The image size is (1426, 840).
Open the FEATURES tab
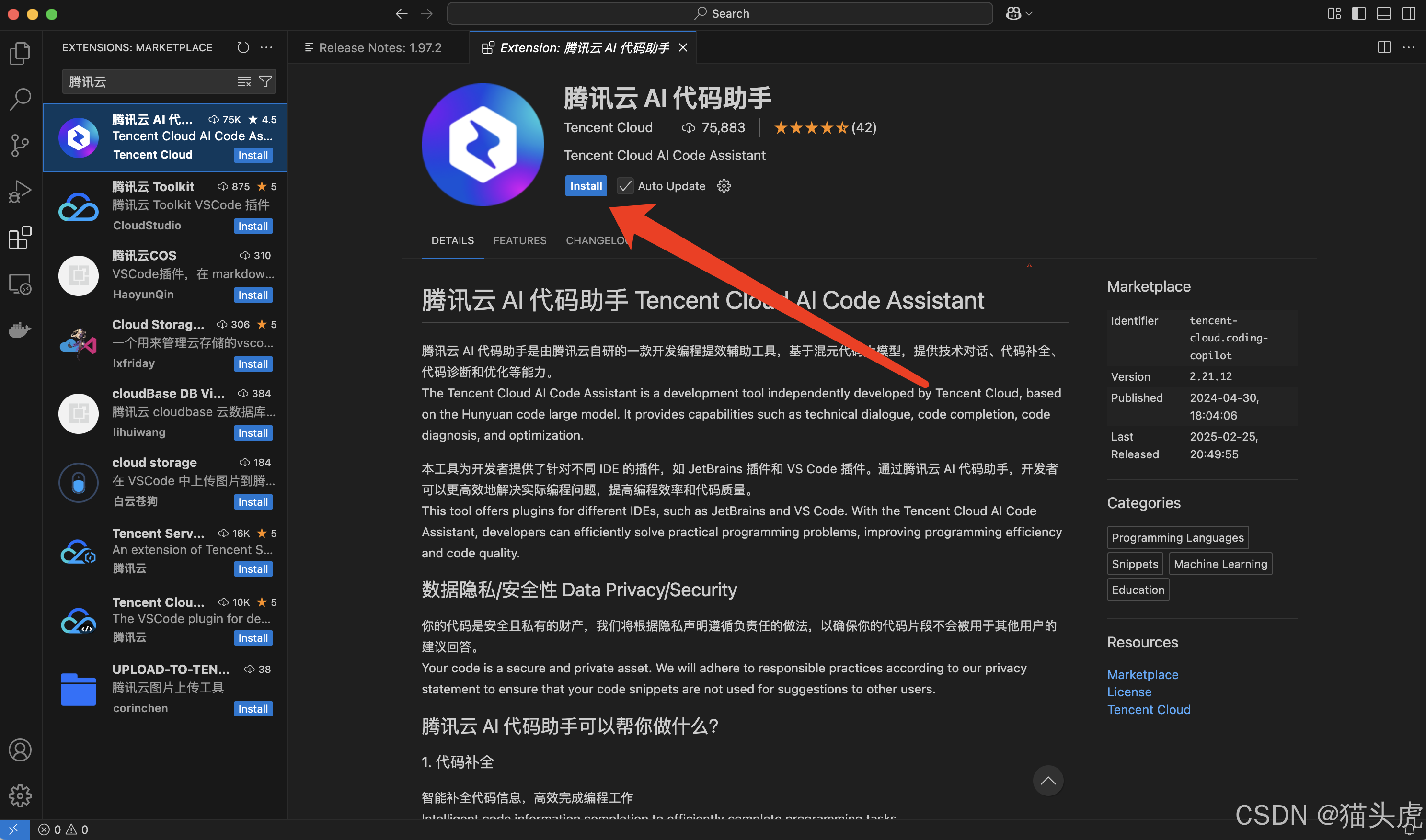click(519, 240)
